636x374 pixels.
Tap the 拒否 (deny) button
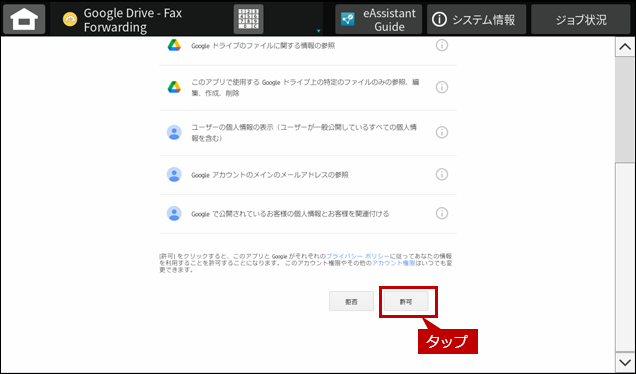[x=351, y=301]
